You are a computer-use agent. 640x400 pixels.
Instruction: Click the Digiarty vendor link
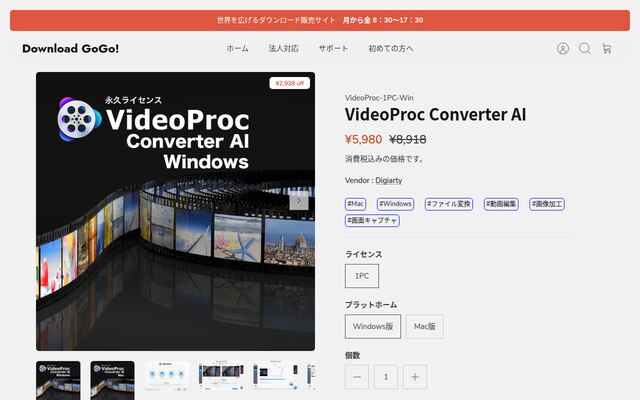(389, 180)
